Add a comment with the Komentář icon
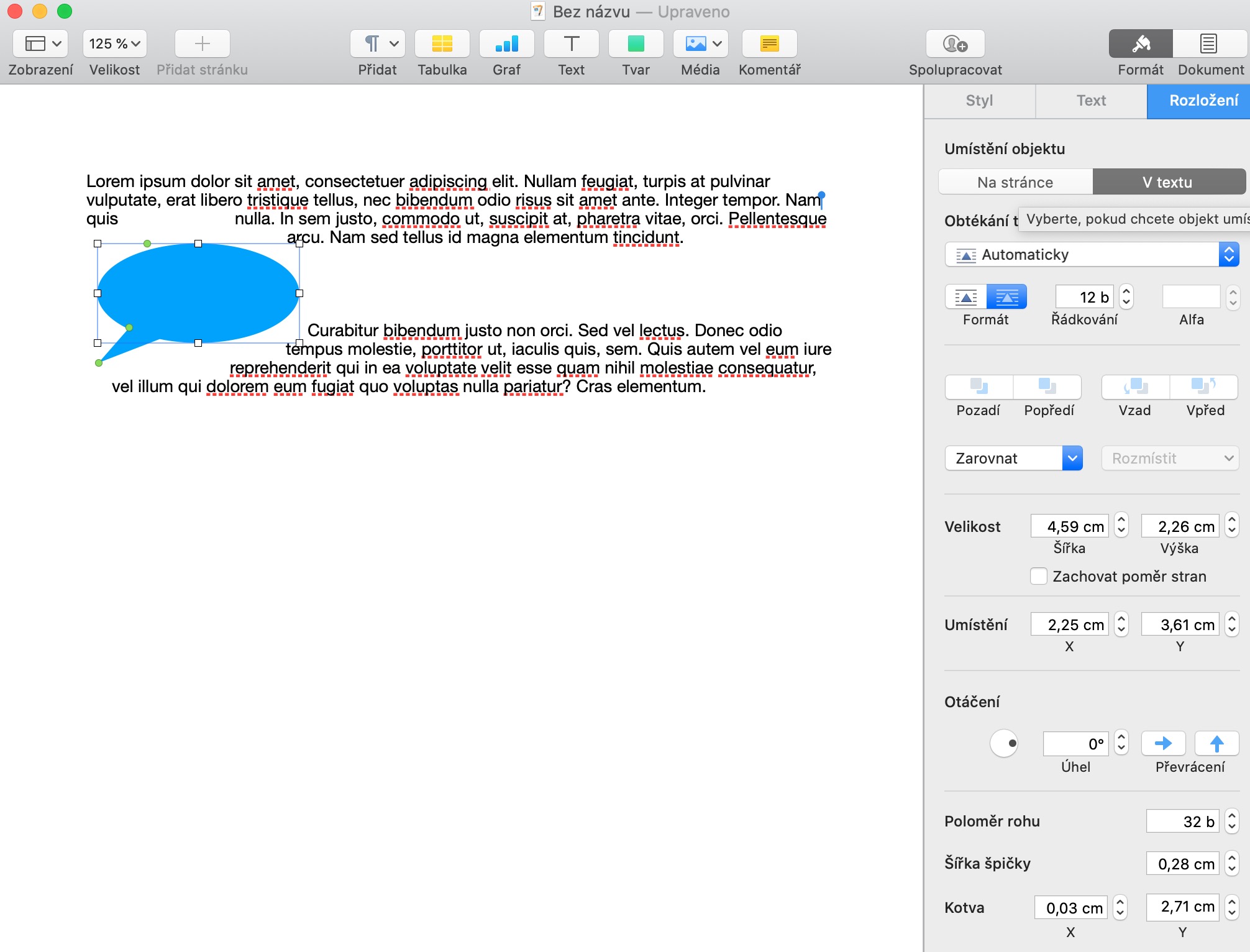Viewport: 1250px width, 952px height. [x=769, y=44]
